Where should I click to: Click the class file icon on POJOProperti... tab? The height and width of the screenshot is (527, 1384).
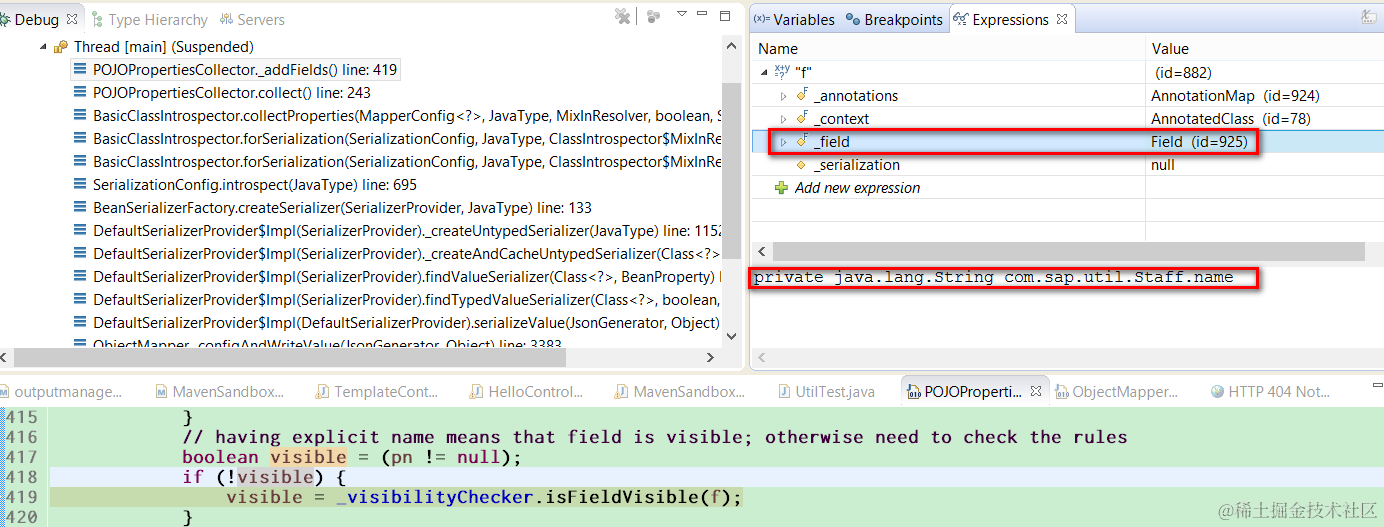tap(913, 392)
